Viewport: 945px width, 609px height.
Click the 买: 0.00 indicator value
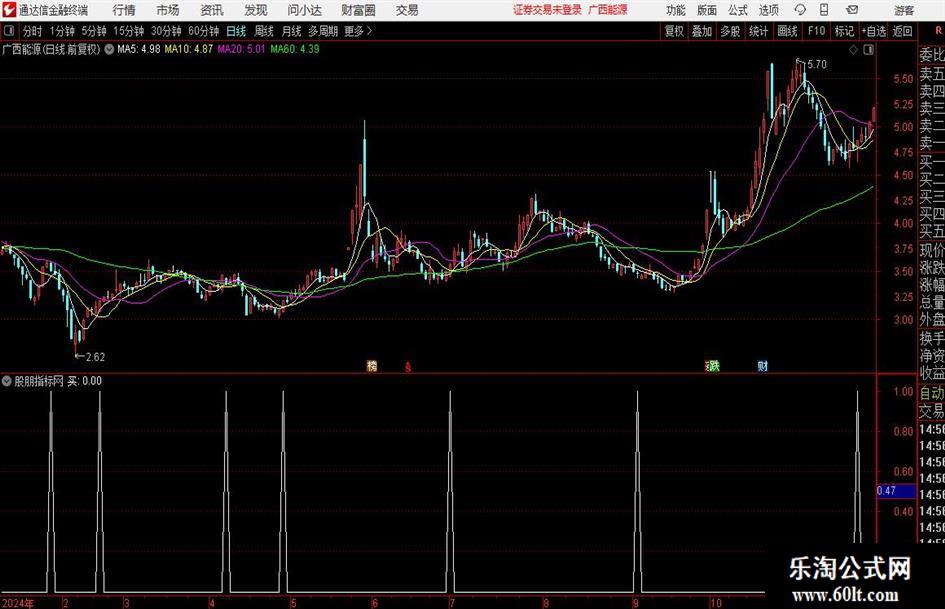point(84,381)
